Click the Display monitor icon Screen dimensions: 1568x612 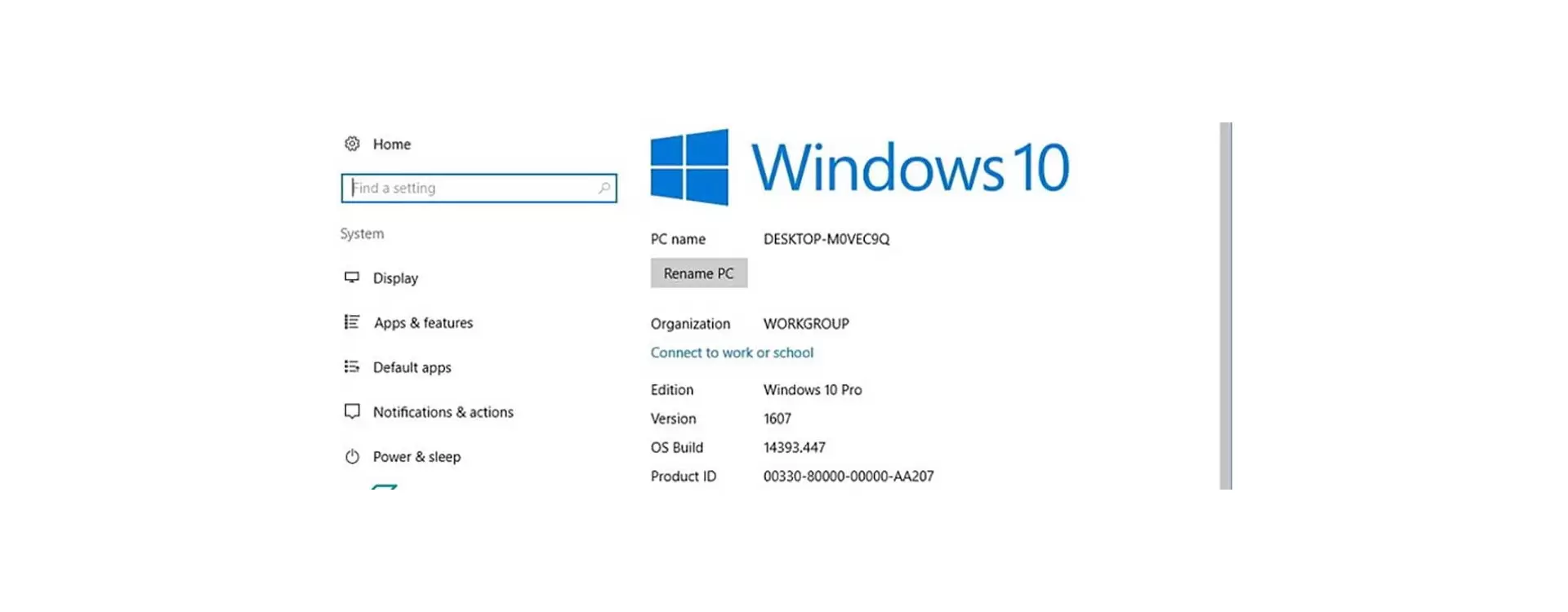click(352, 277)
